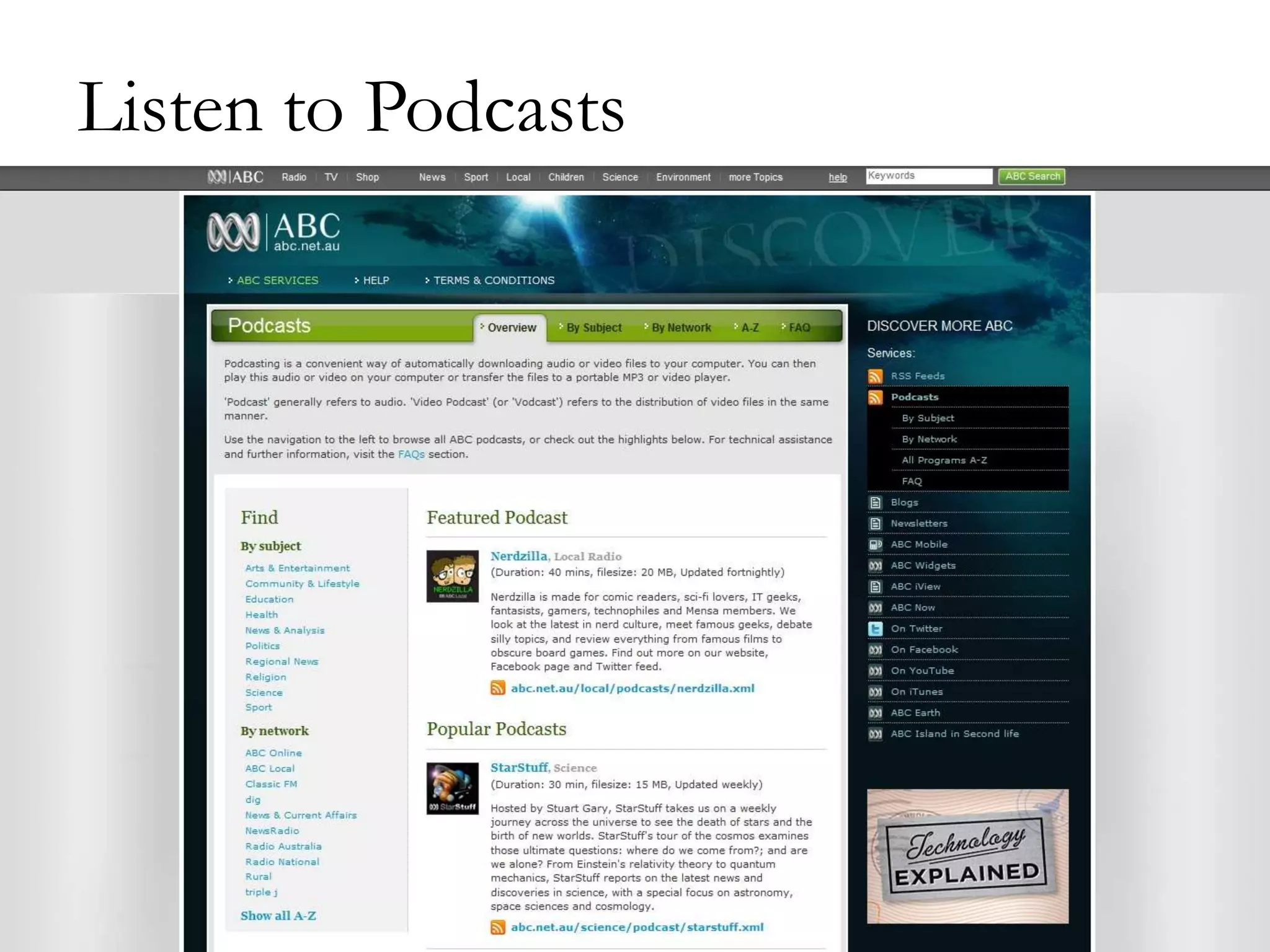Select the Overview tab
The image size is (1270, 952).
click(510, 328)
